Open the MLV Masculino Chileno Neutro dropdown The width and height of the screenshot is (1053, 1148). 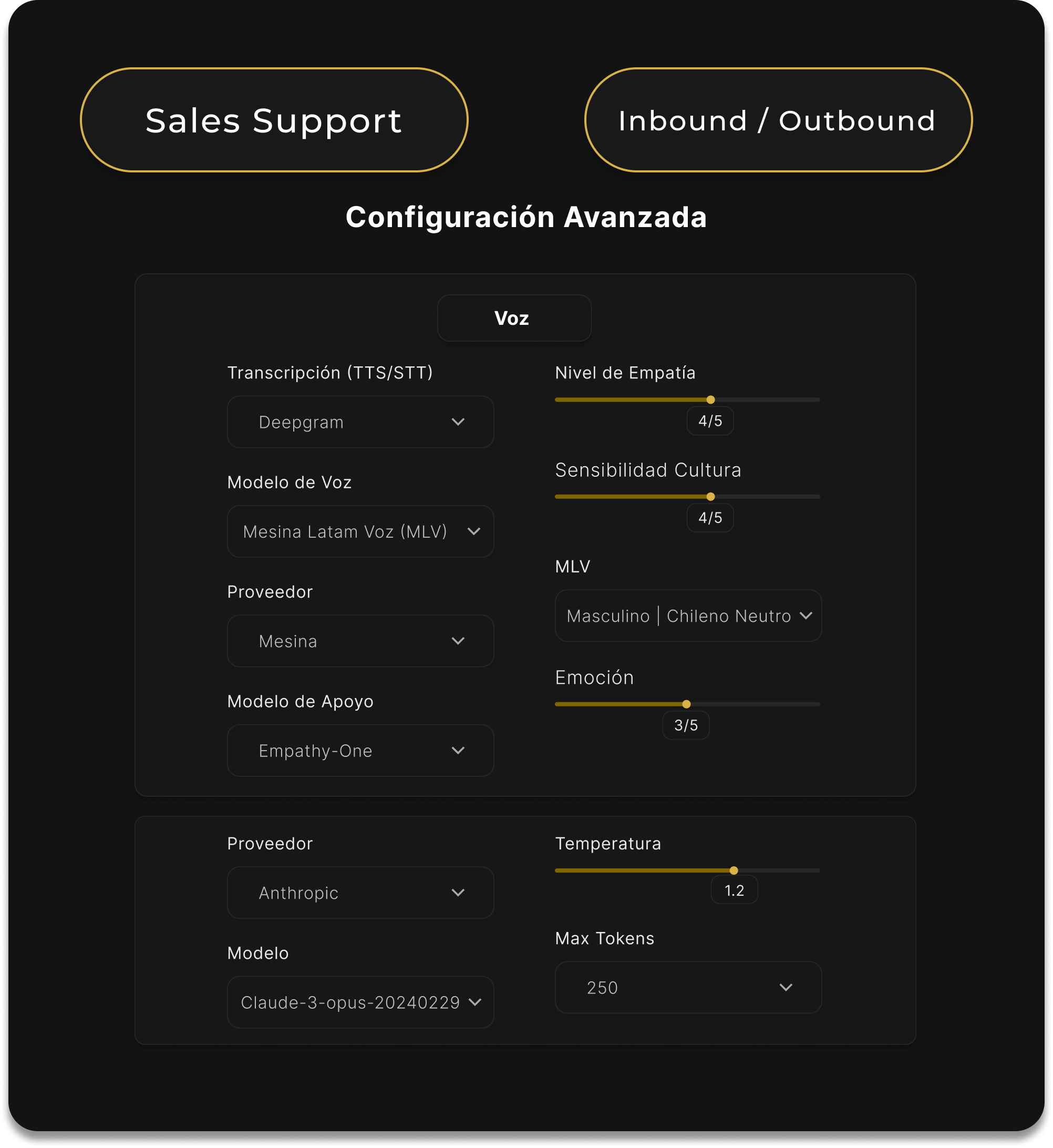tap(688, 616)
